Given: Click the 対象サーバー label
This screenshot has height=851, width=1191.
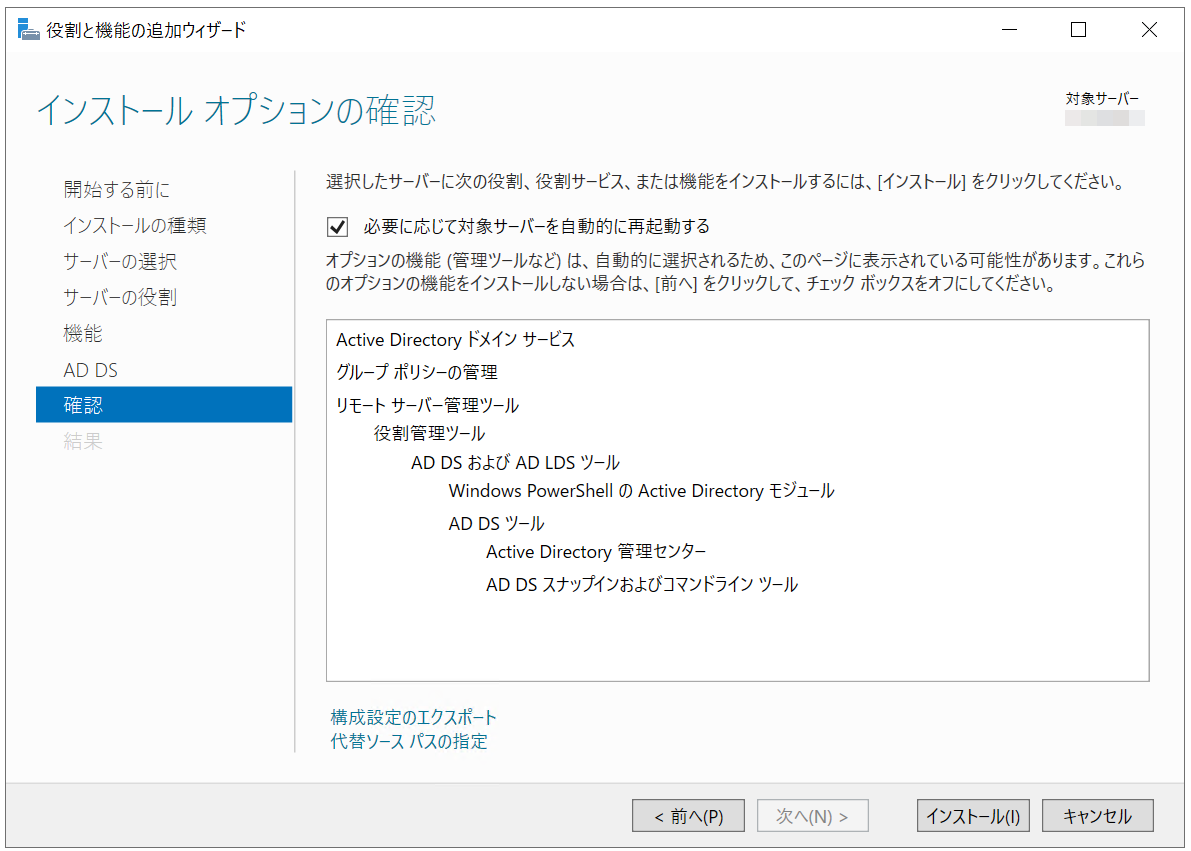Looking at the screenshot, I should click(1102, 99).
